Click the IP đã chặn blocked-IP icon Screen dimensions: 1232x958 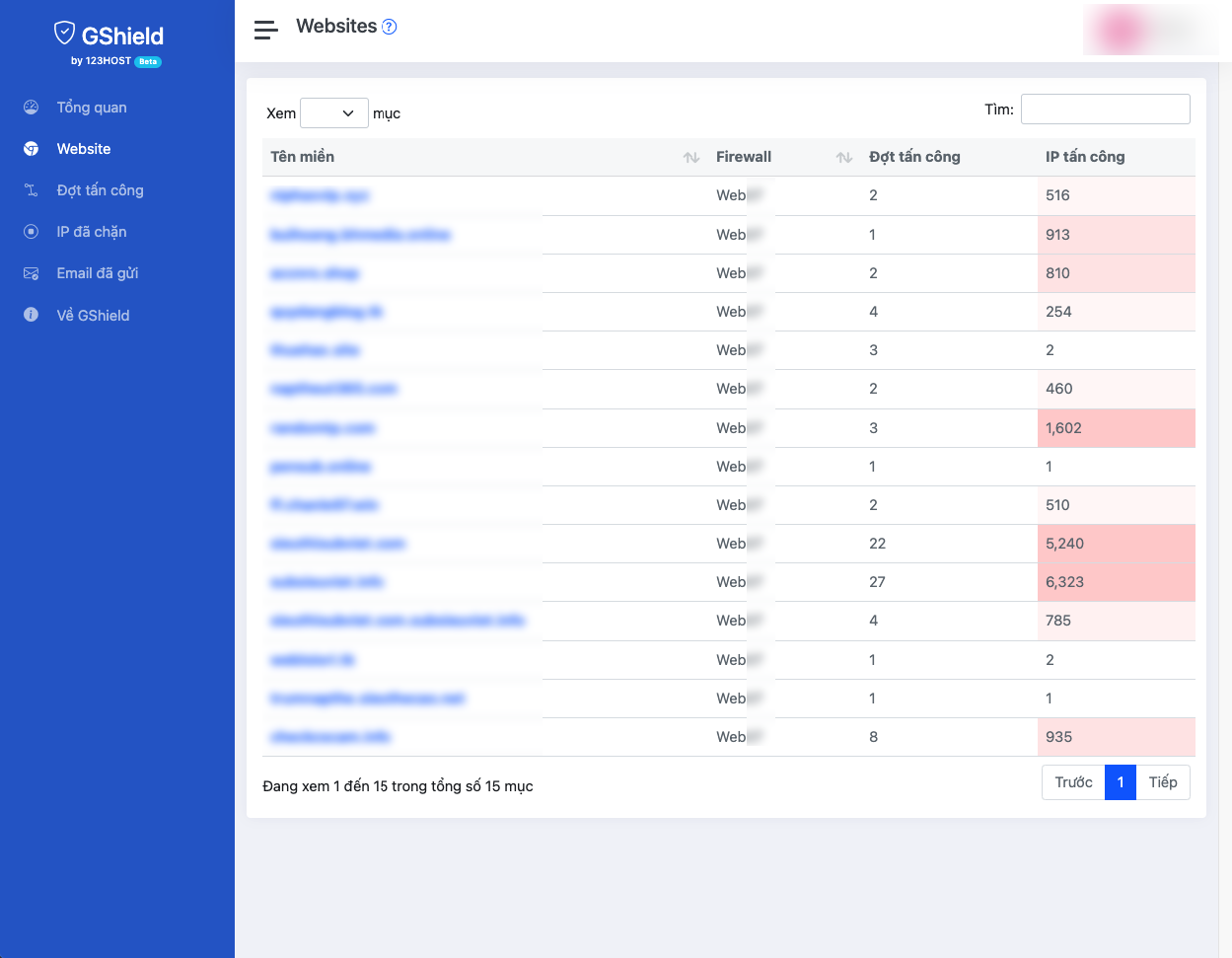pos(31,231)
